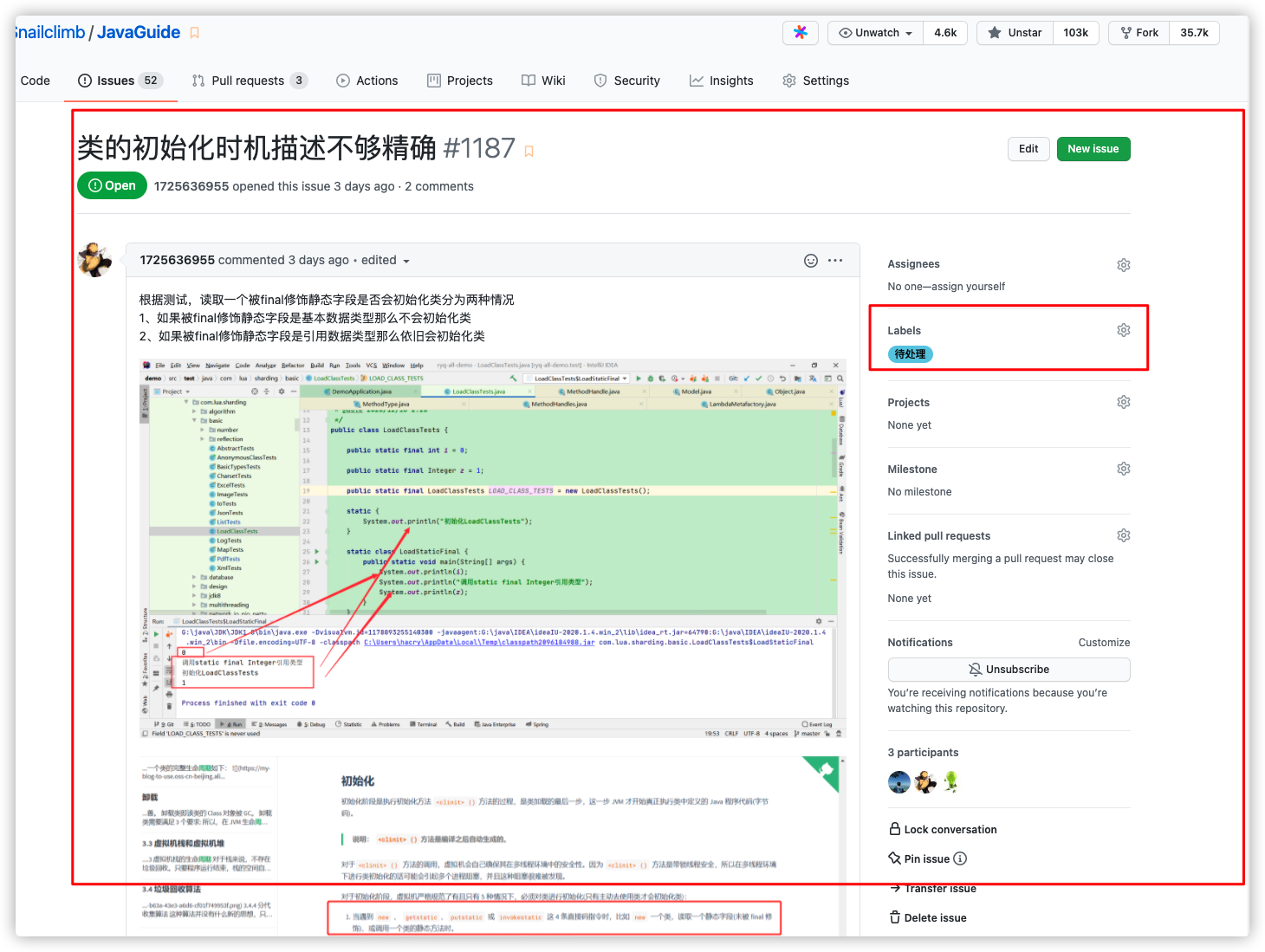This screenshot has width=1265, height=952.
Task: Open the Projects sidebar gear
Action: click(x=1123, y=402)
